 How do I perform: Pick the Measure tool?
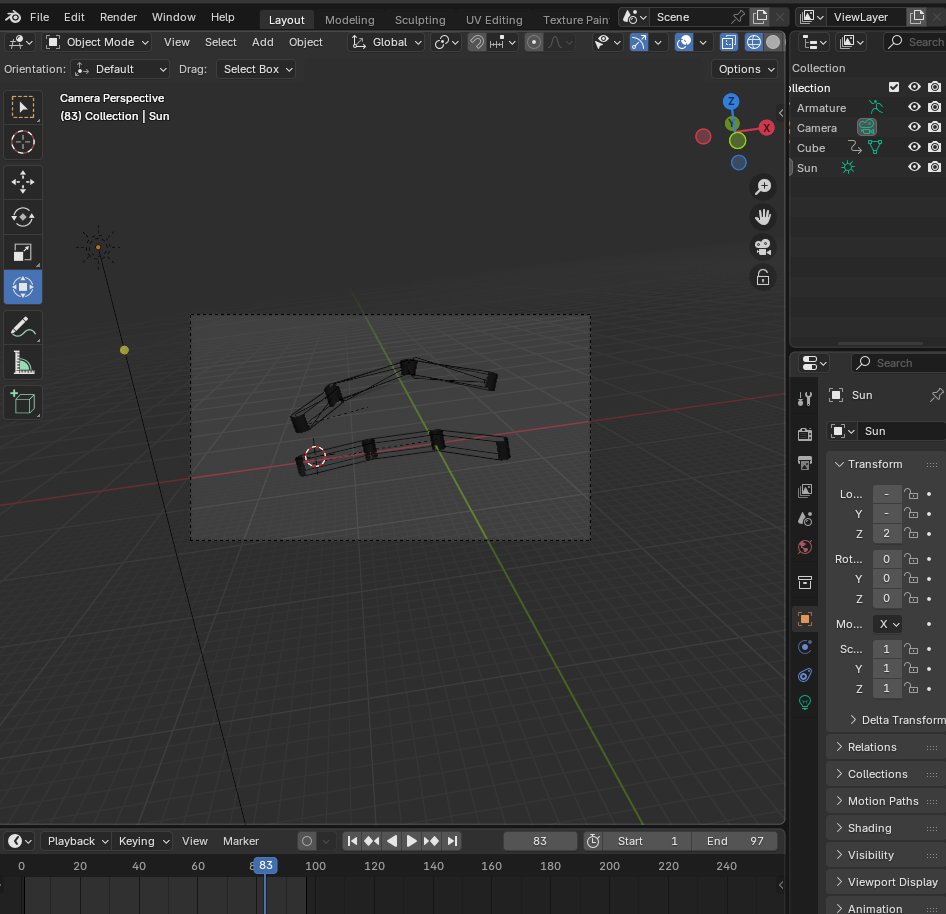coord(23,361)
